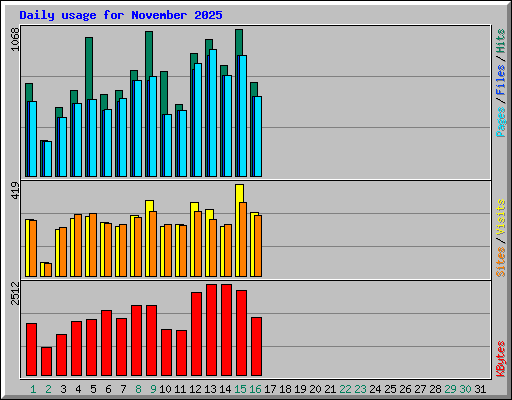Click day 21 label on the x-axis
Viewport: 512px width, 400px height.
coord(330,389)
